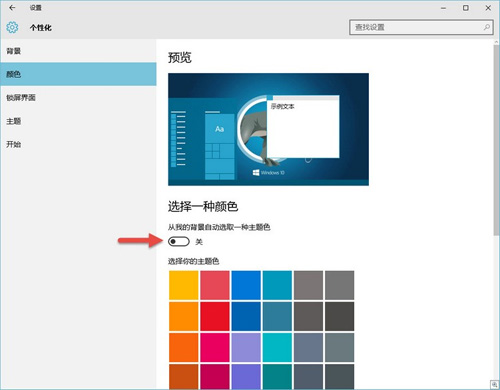Pick the dark gray swatch in second row
Image resolution: width=500 pixels, height=390 pixels.
308,316
